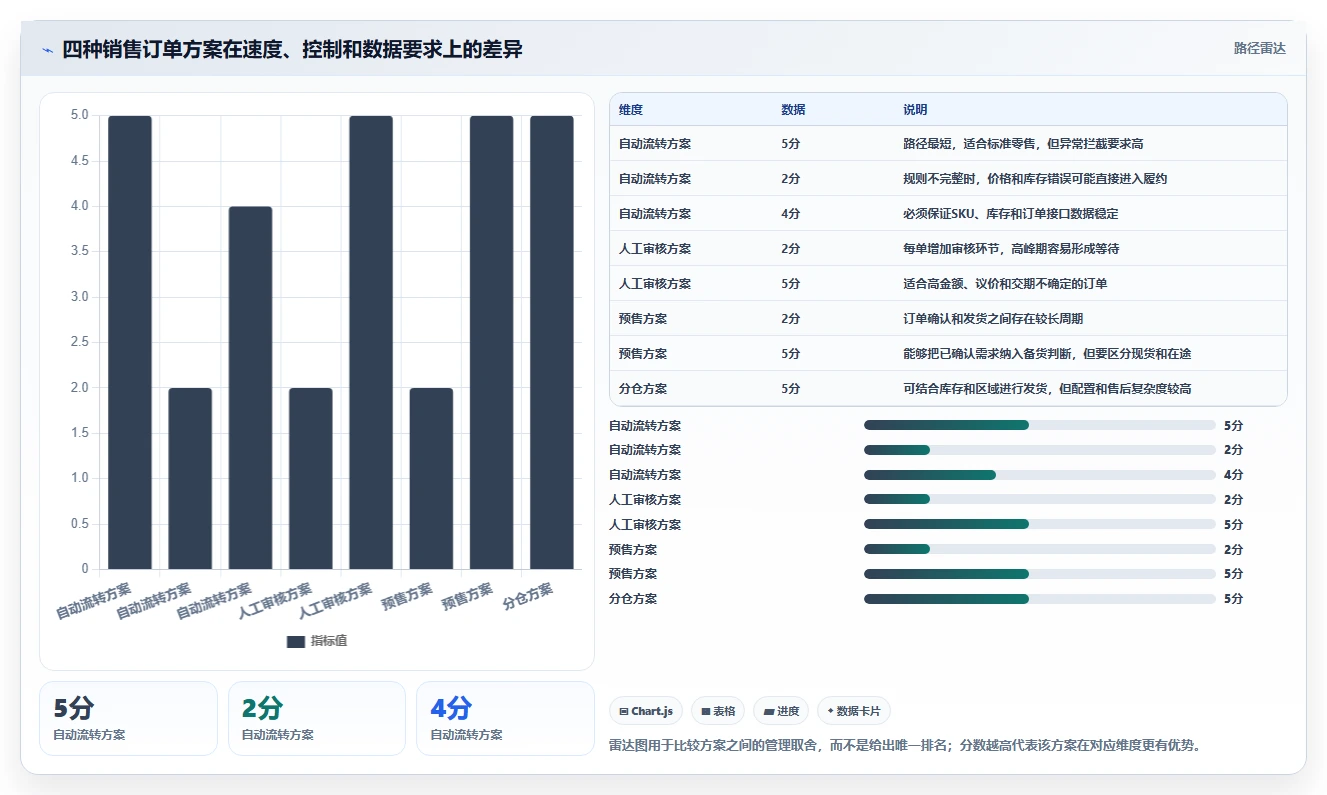Click the 4分 cell in the table
This screenshot has width=1327, height=795.
point(790,214)
